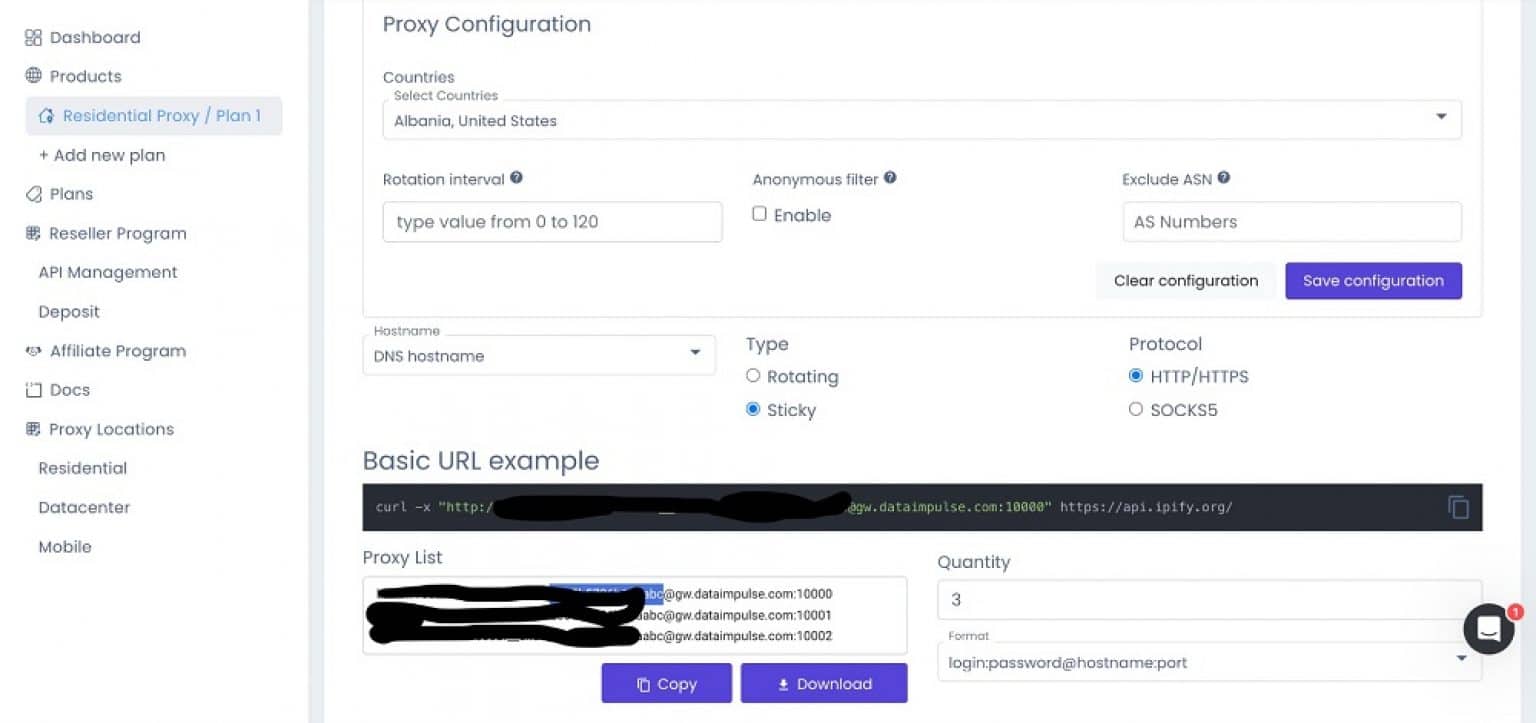The width and height of the screenshot is (1536, 723).
Task: Click the Quantity input field
Action: point(1209,600)
